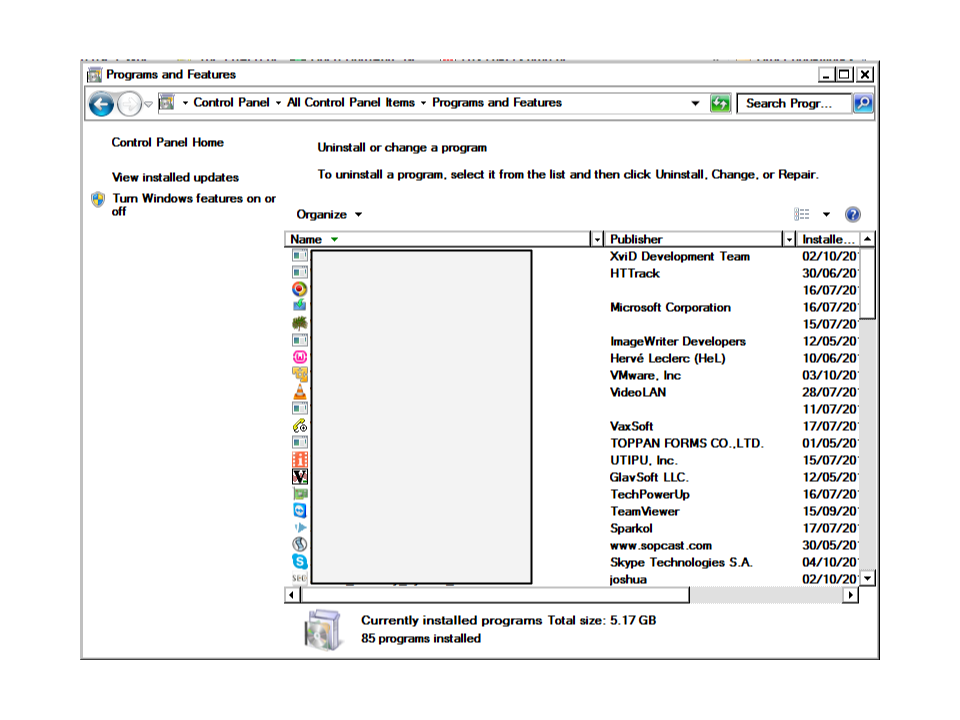Open the Organize dropdown menu
Image resolution: width=960 pixels, height=720 pixels.
329,215
